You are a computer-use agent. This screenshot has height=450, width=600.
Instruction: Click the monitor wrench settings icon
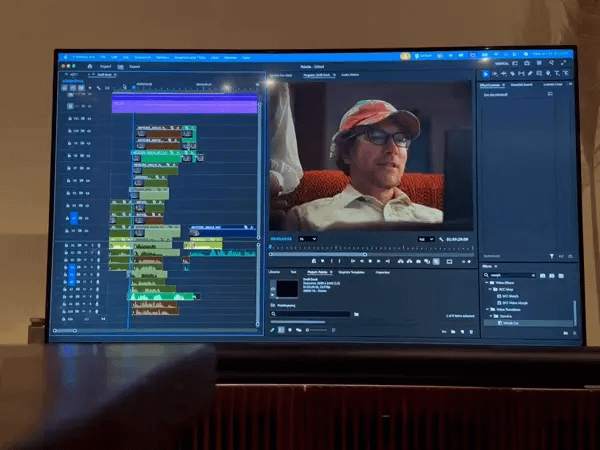pos(441,239)
